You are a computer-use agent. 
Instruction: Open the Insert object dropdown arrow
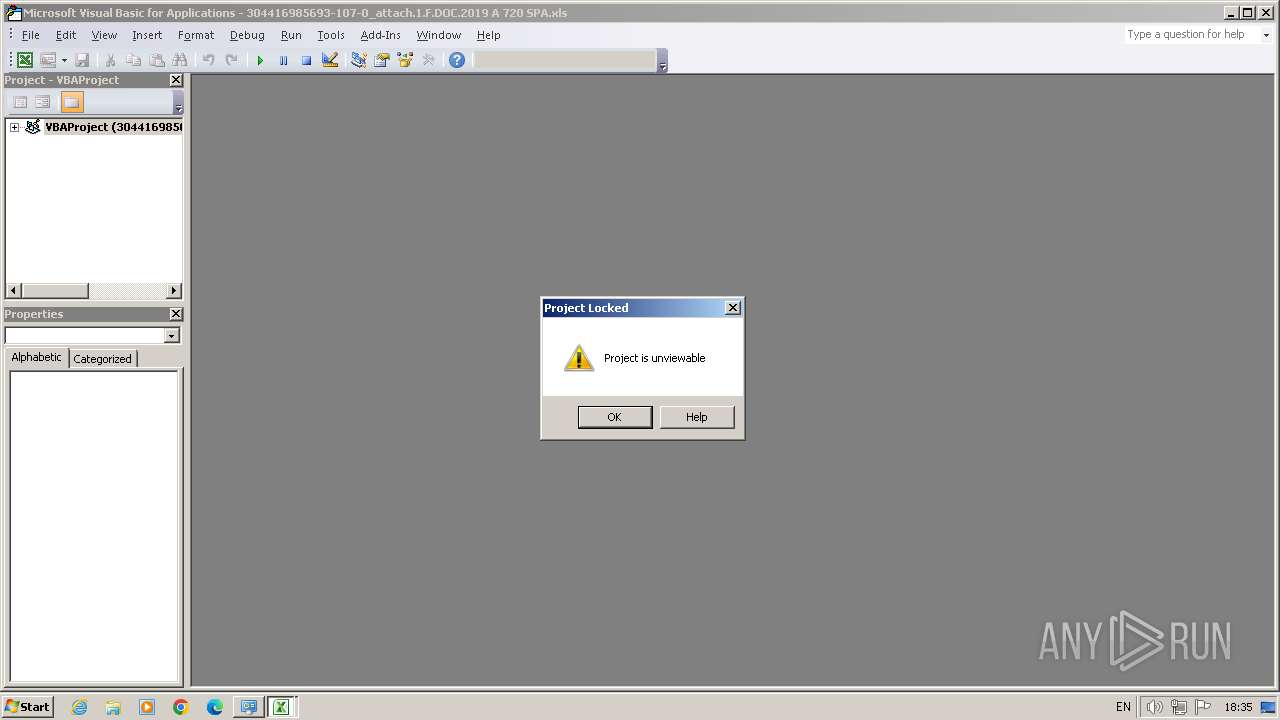pyautogui.click(x=64, y=60)
